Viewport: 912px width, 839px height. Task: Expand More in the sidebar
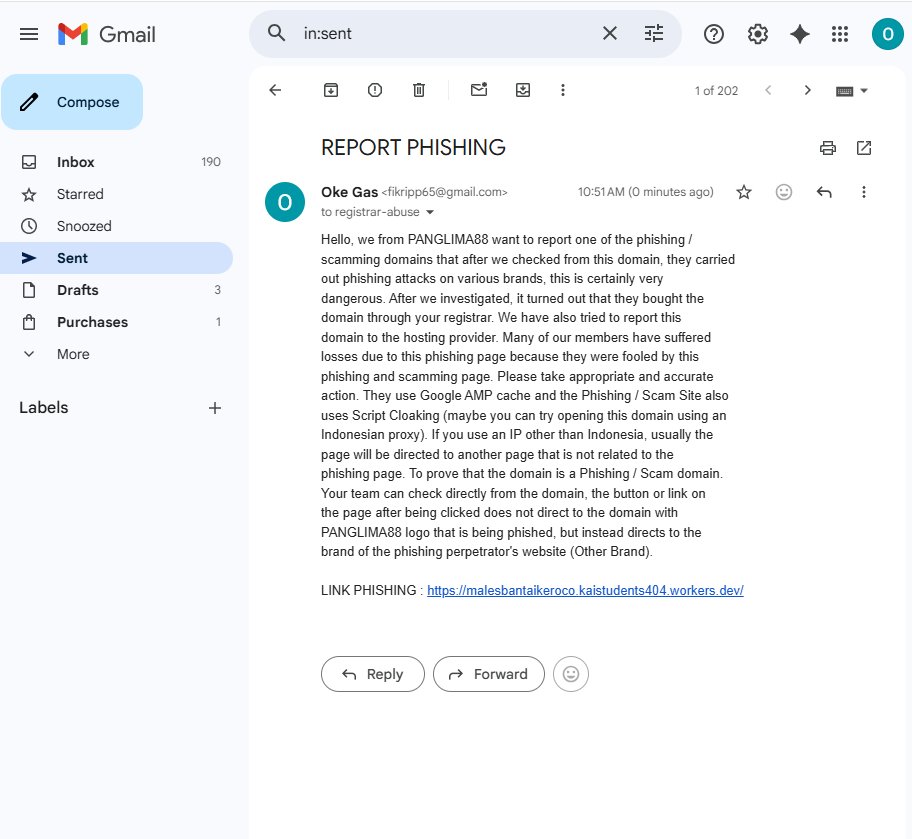pos(116,354)
